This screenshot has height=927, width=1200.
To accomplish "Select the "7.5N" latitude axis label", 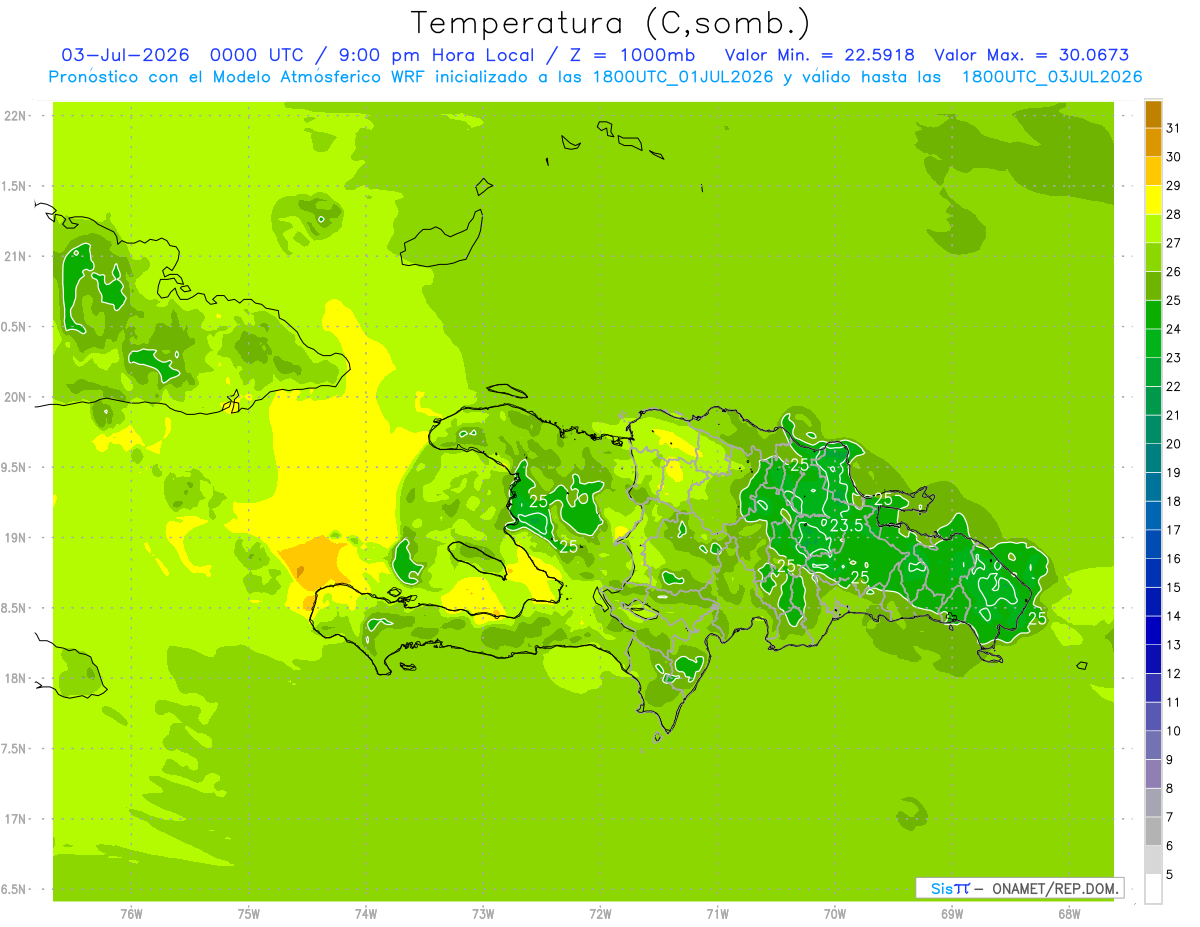I will point(15,749).
